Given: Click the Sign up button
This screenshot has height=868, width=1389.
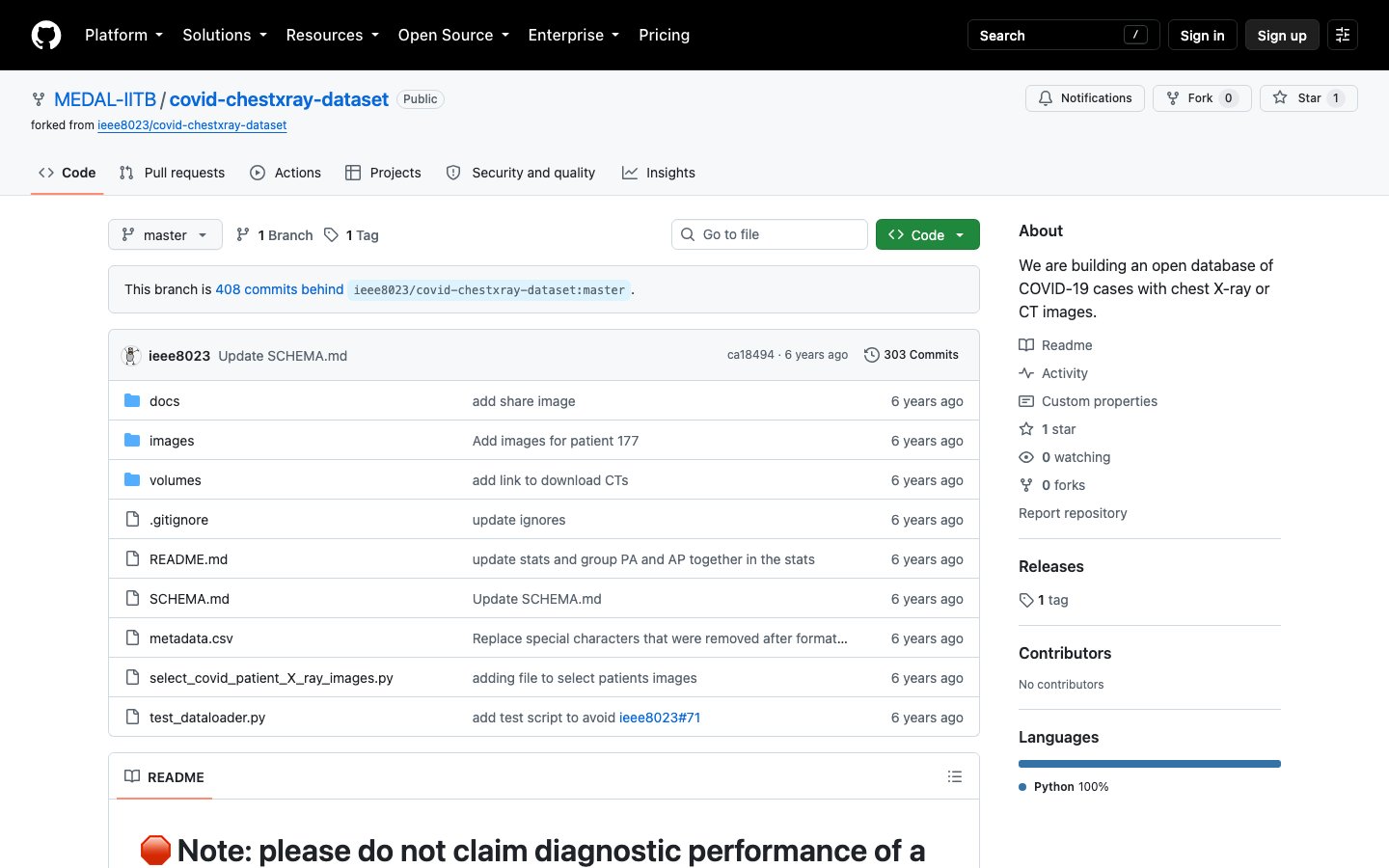Looking at the screenshot, I should [1281, 35].
